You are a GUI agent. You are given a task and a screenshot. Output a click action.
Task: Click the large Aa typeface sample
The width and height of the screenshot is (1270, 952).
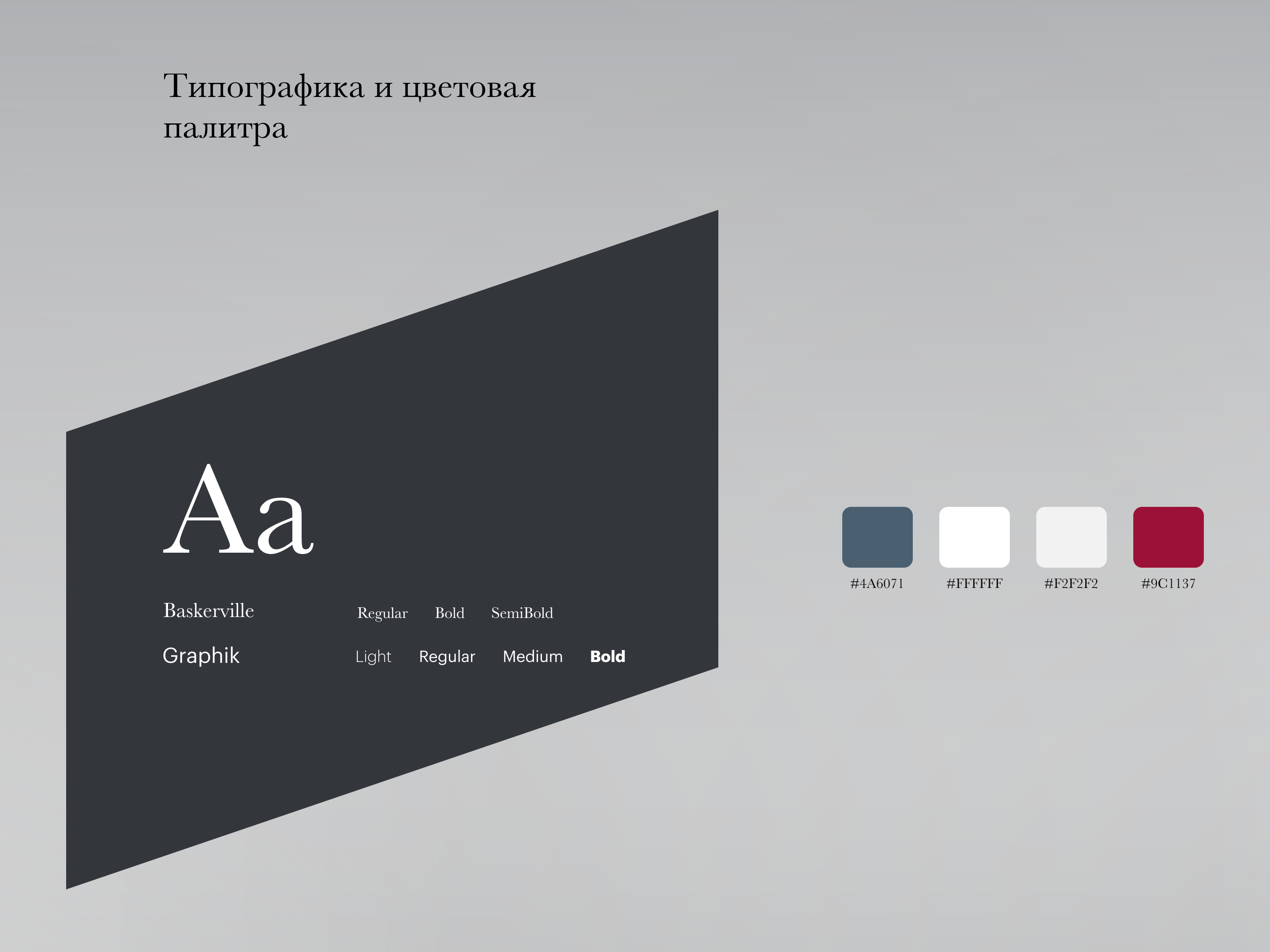[x=238, y=509]
